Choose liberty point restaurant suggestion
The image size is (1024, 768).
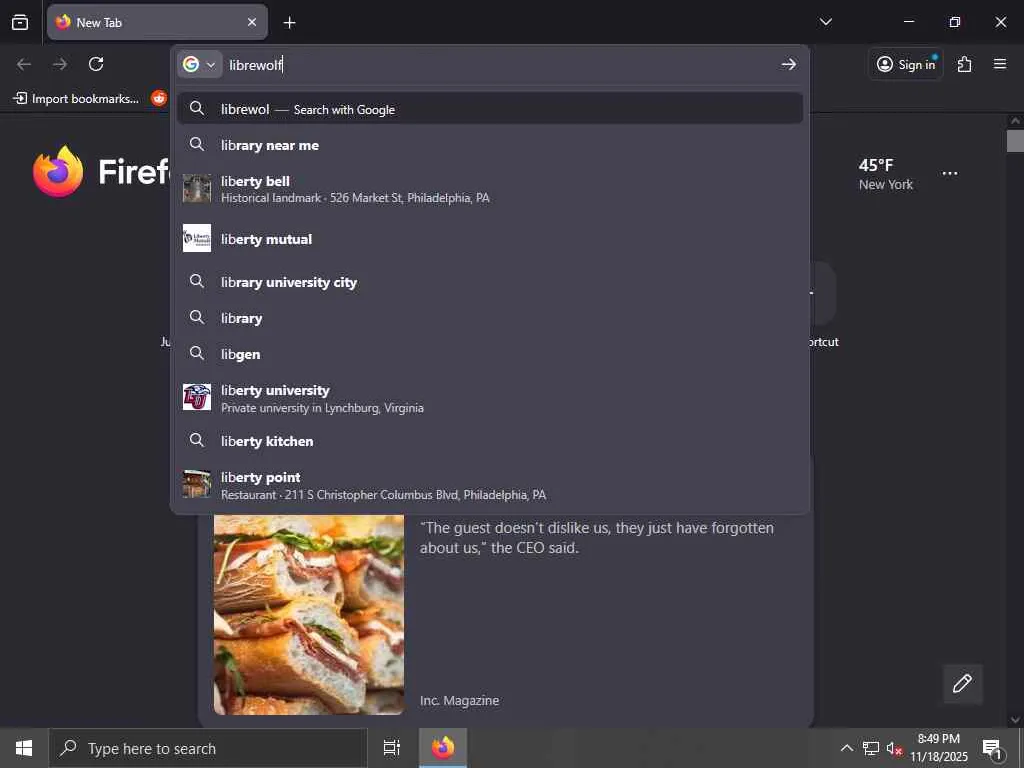coord(490,485)
